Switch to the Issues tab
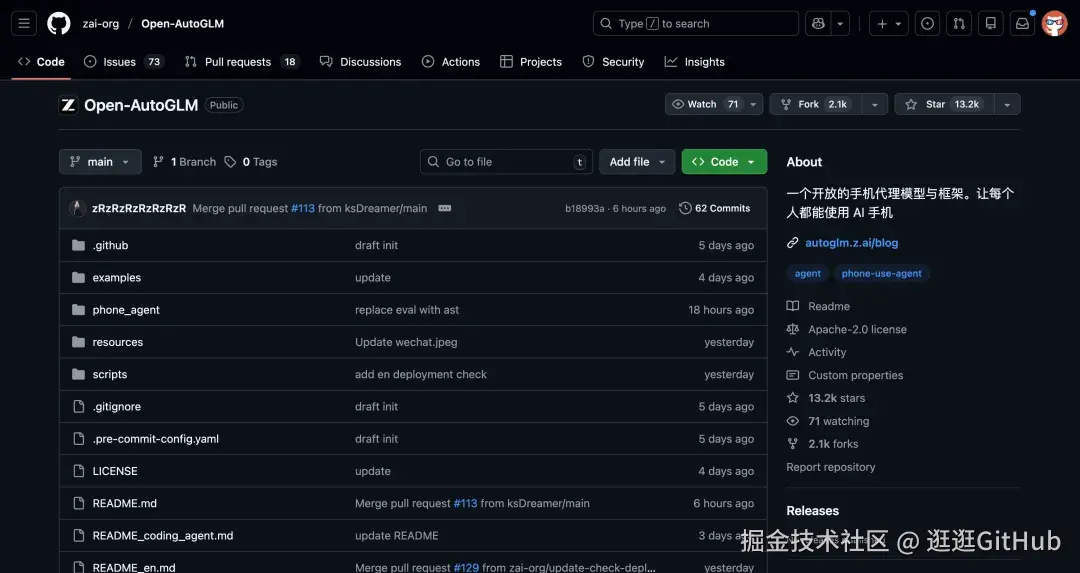Image resolution: width=1080 pixels, height=573 pixels. pos(123,62)
